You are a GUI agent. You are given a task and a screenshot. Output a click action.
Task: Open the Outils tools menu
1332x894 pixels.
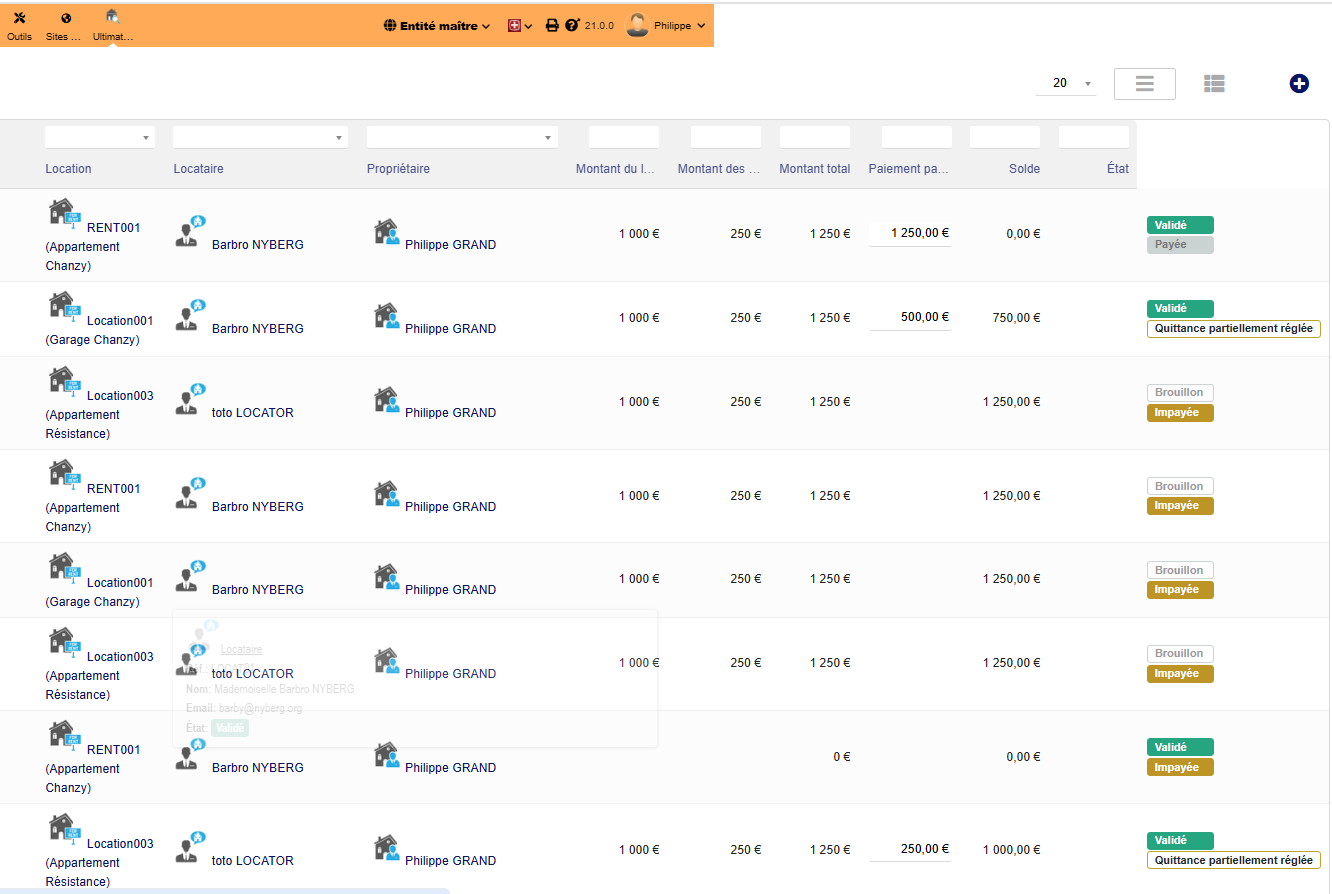[x=19, y=26]
